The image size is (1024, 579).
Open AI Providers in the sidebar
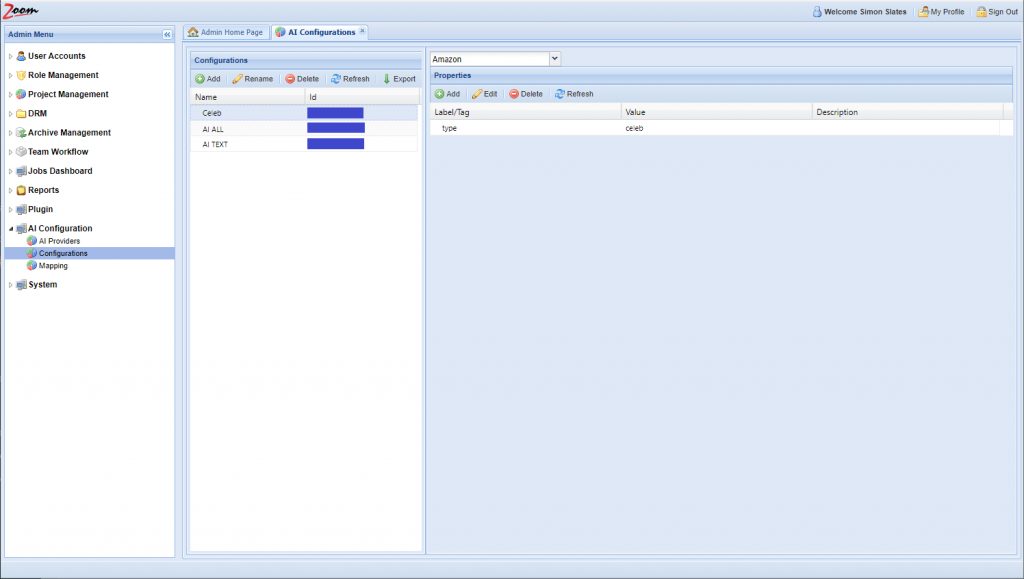point(59,241)
